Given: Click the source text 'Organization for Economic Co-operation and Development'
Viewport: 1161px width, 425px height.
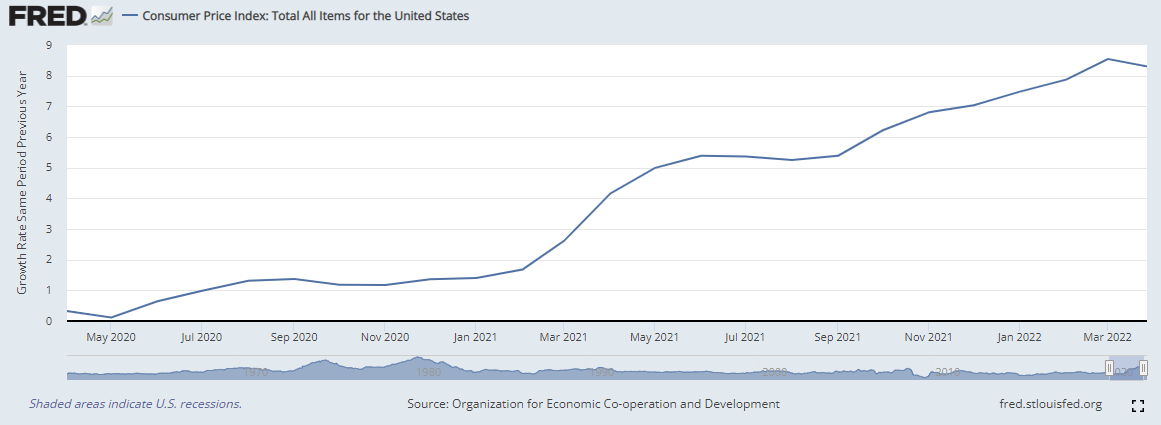Looking at the screenshot, I should click(615, 404).
